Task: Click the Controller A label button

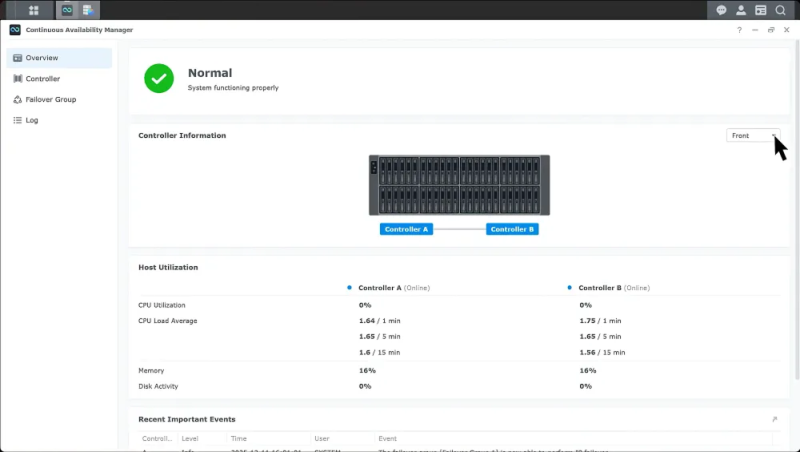Action: pos(406,230)
